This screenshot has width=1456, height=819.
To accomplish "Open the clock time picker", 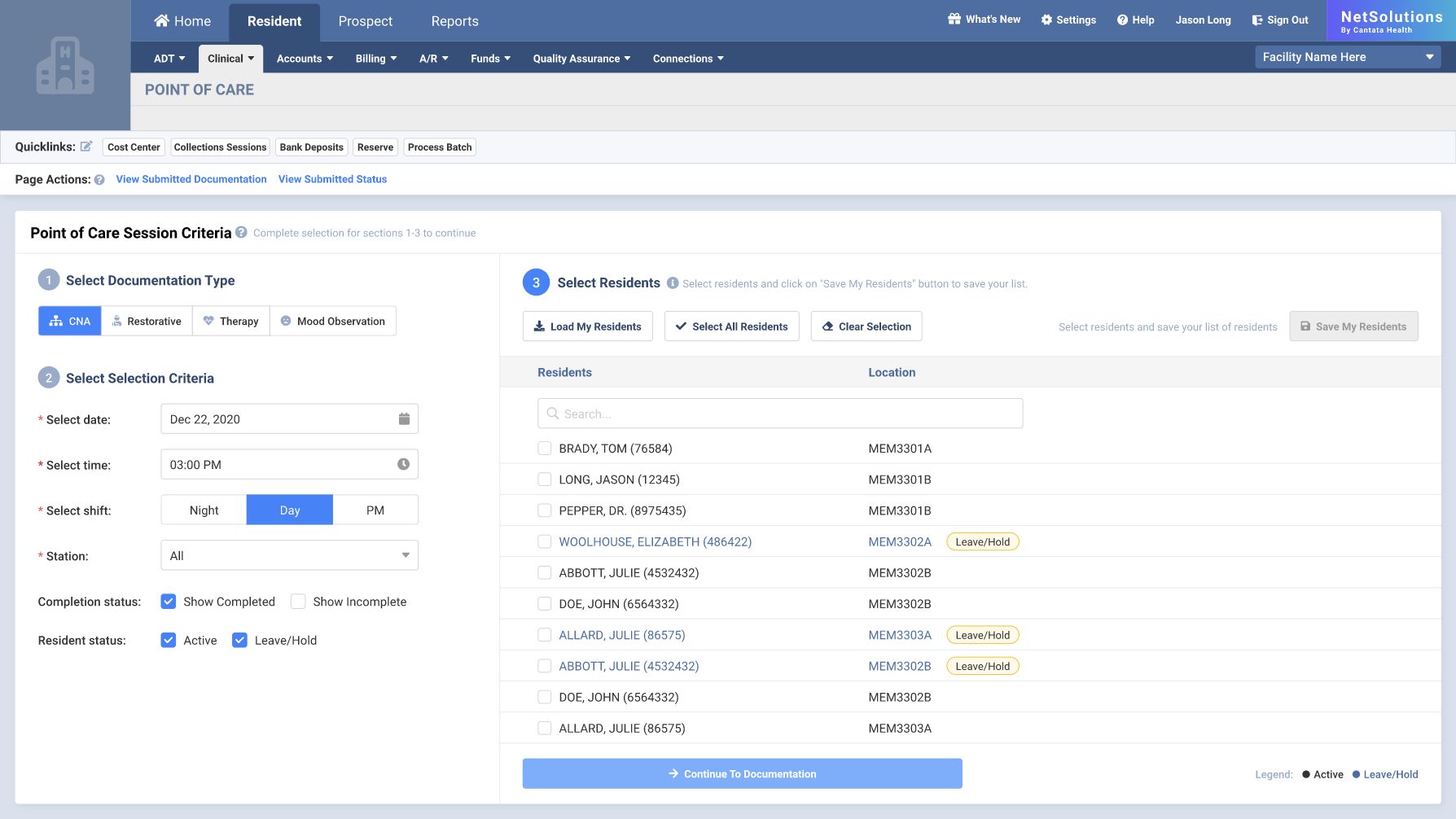I will tap(404, 464).
